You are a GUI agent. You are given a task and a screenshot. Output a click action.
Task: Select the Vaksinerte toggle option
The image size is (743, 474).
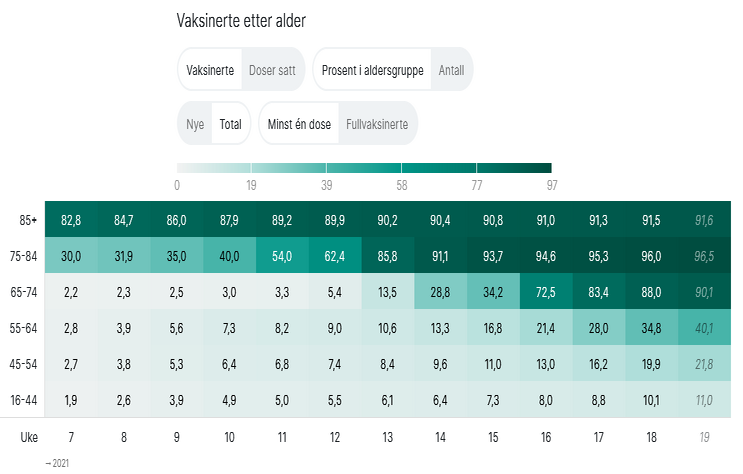(x=211, y=71)
